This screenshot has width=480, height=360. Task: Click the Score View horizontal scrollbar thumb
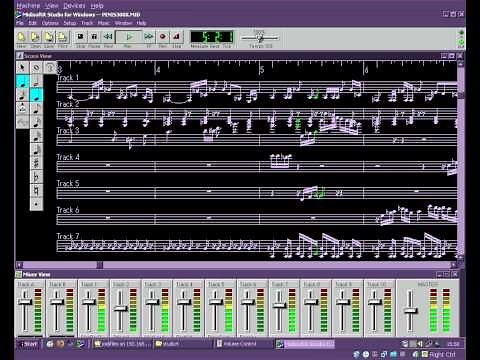(100, 265)
